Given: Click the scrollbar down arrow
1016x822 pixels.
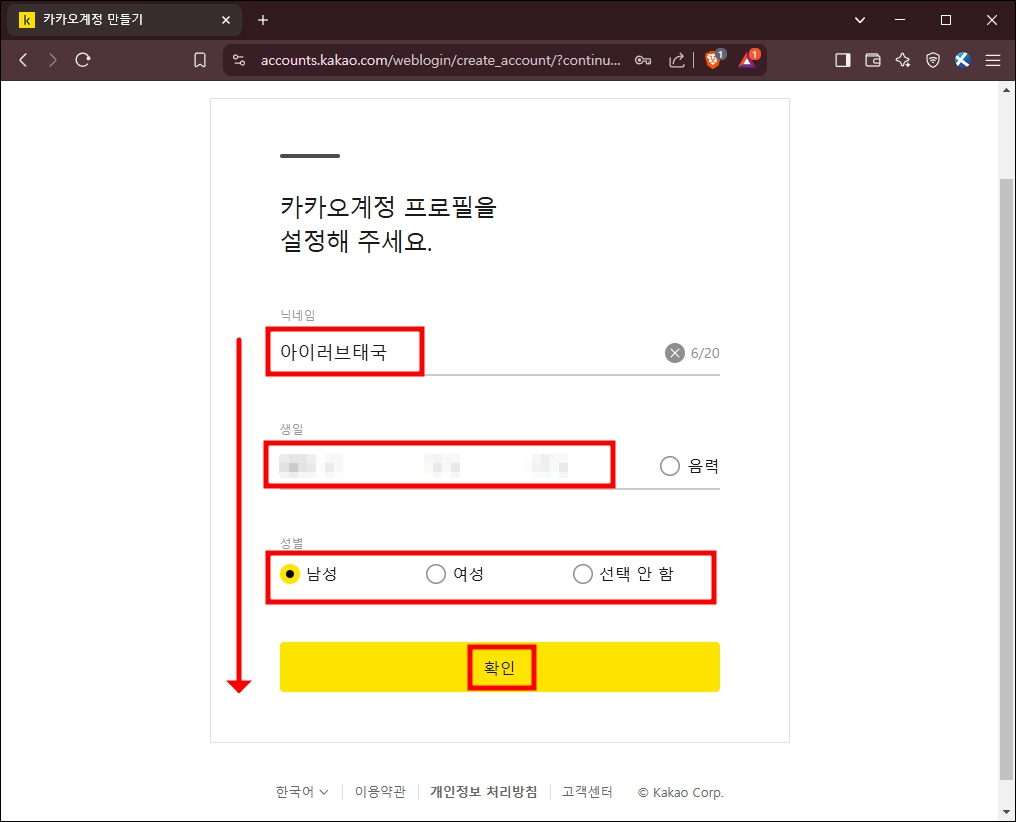Looking at the screenshot, I should [1006, 812].
